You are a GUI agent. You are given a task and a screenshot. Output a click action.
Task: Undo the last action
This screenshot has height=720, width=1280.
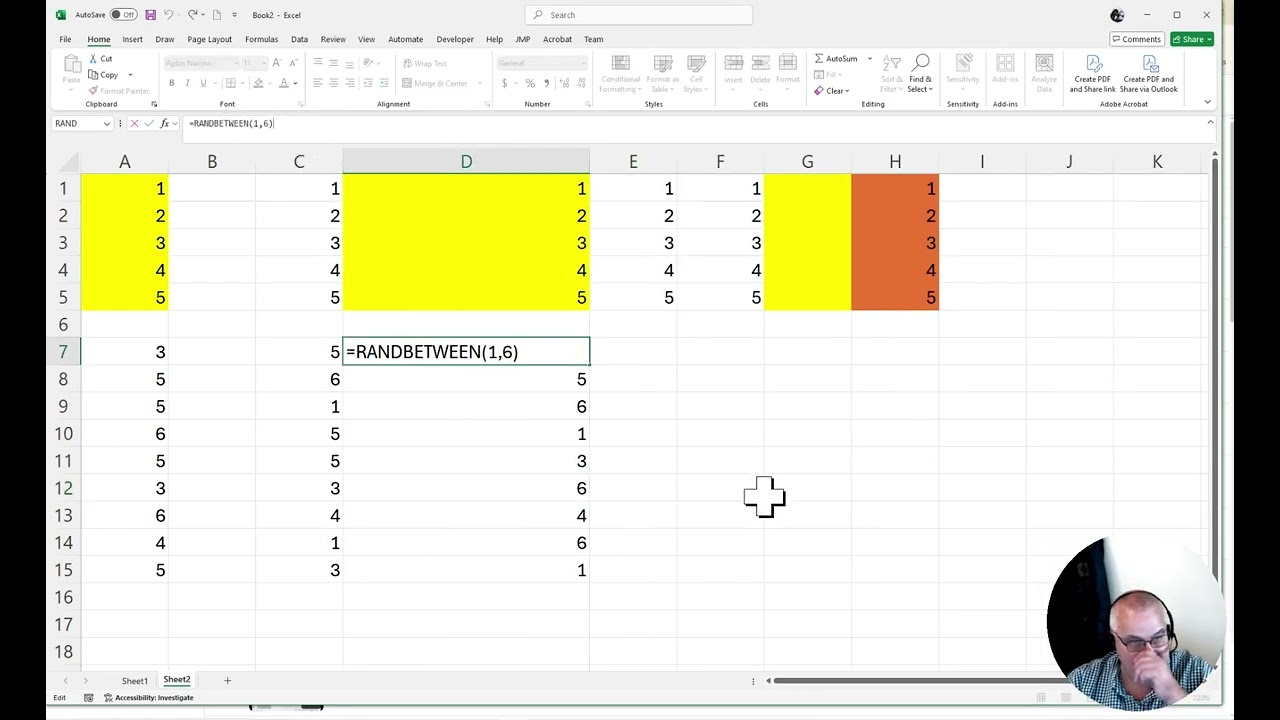coord(168,15)
